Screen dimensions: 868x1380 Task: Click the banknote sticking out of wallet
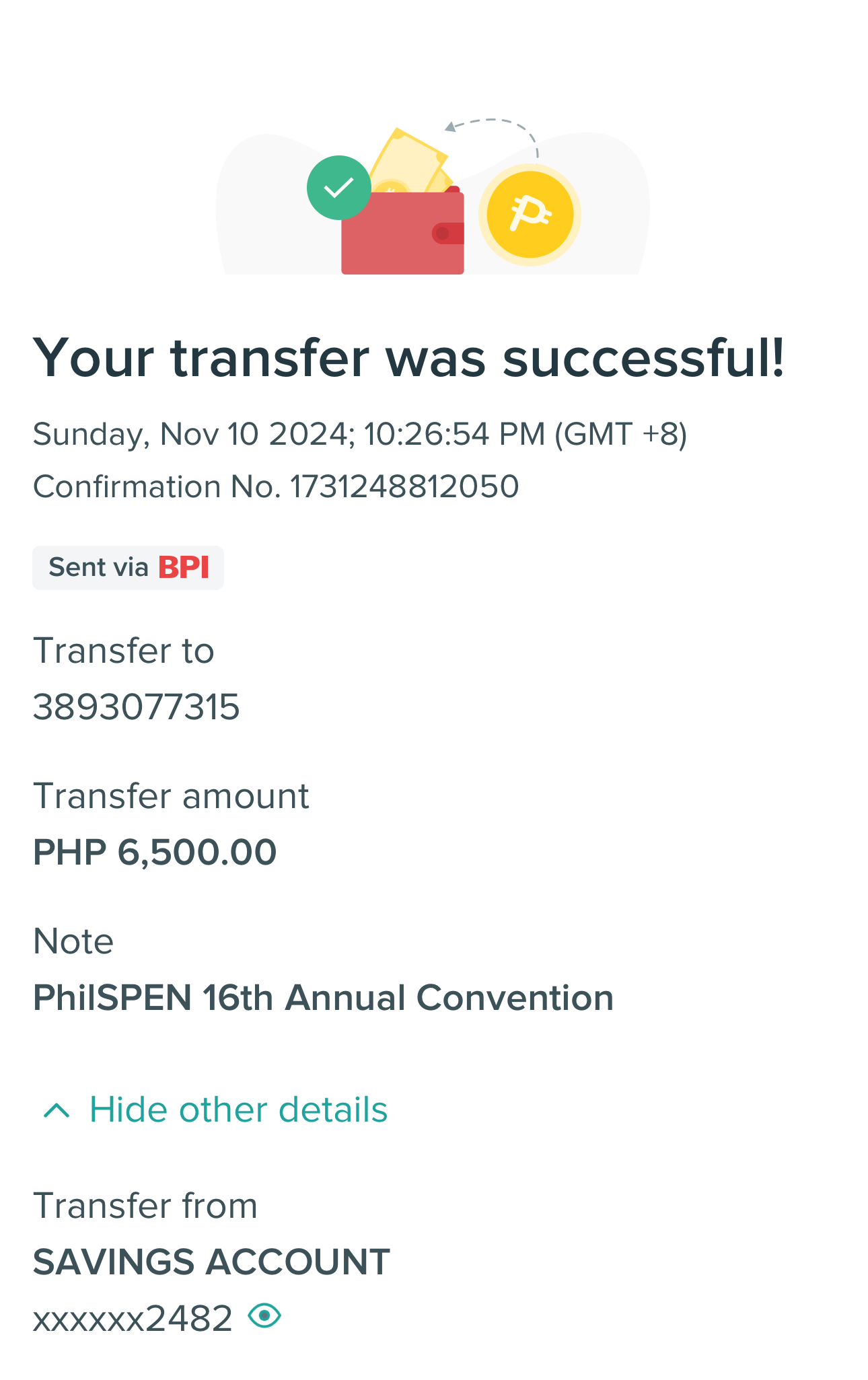pos(408,160)
